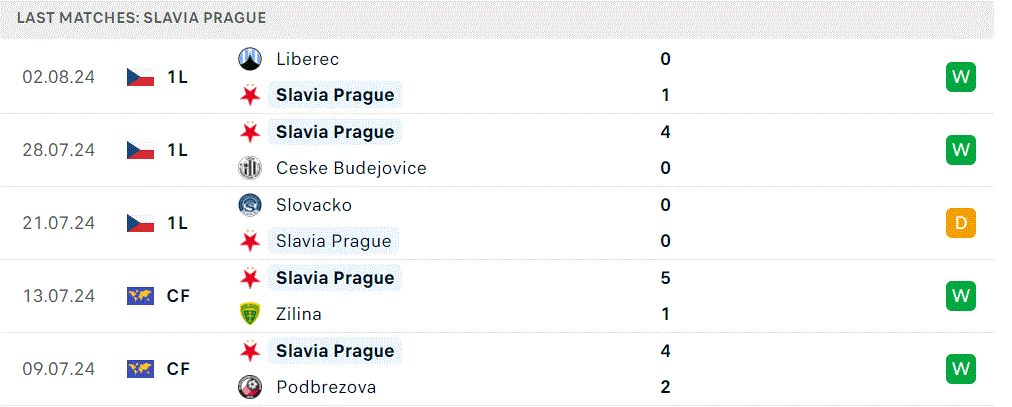Screen dimensions: 1012x407
Task: Click the green W badge for the Podbrezova match
Action: [961, 369]
